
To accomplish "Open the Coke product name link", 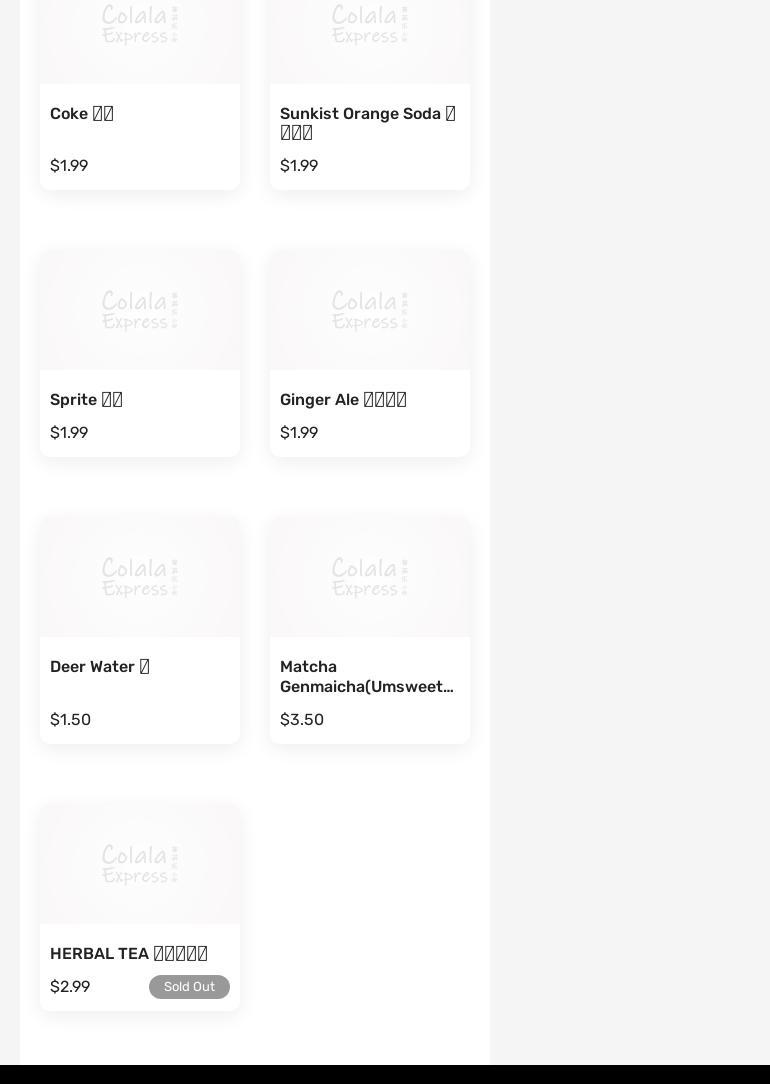I will (x=82, y=114).
